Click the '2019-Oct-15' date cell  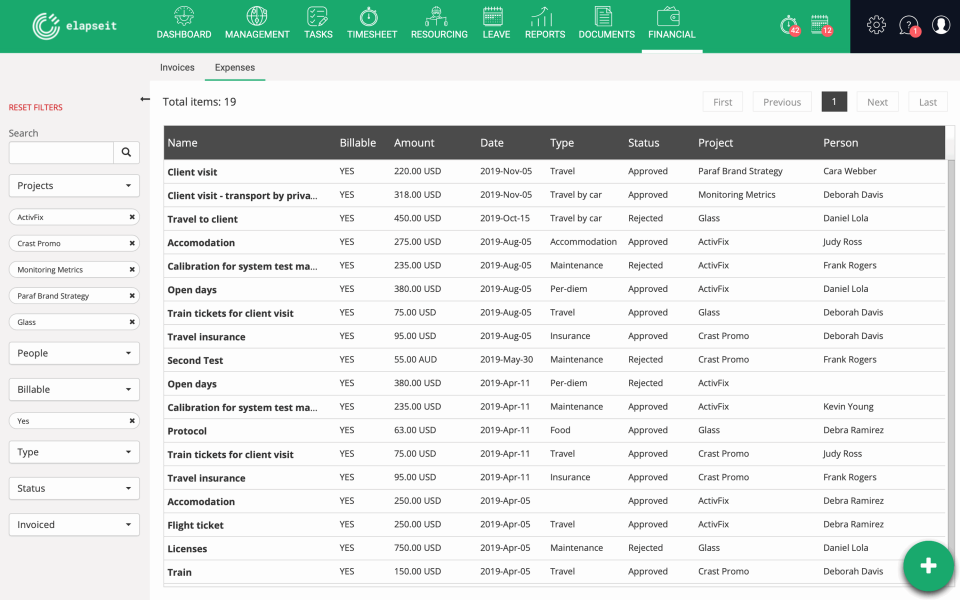(504, 218)
